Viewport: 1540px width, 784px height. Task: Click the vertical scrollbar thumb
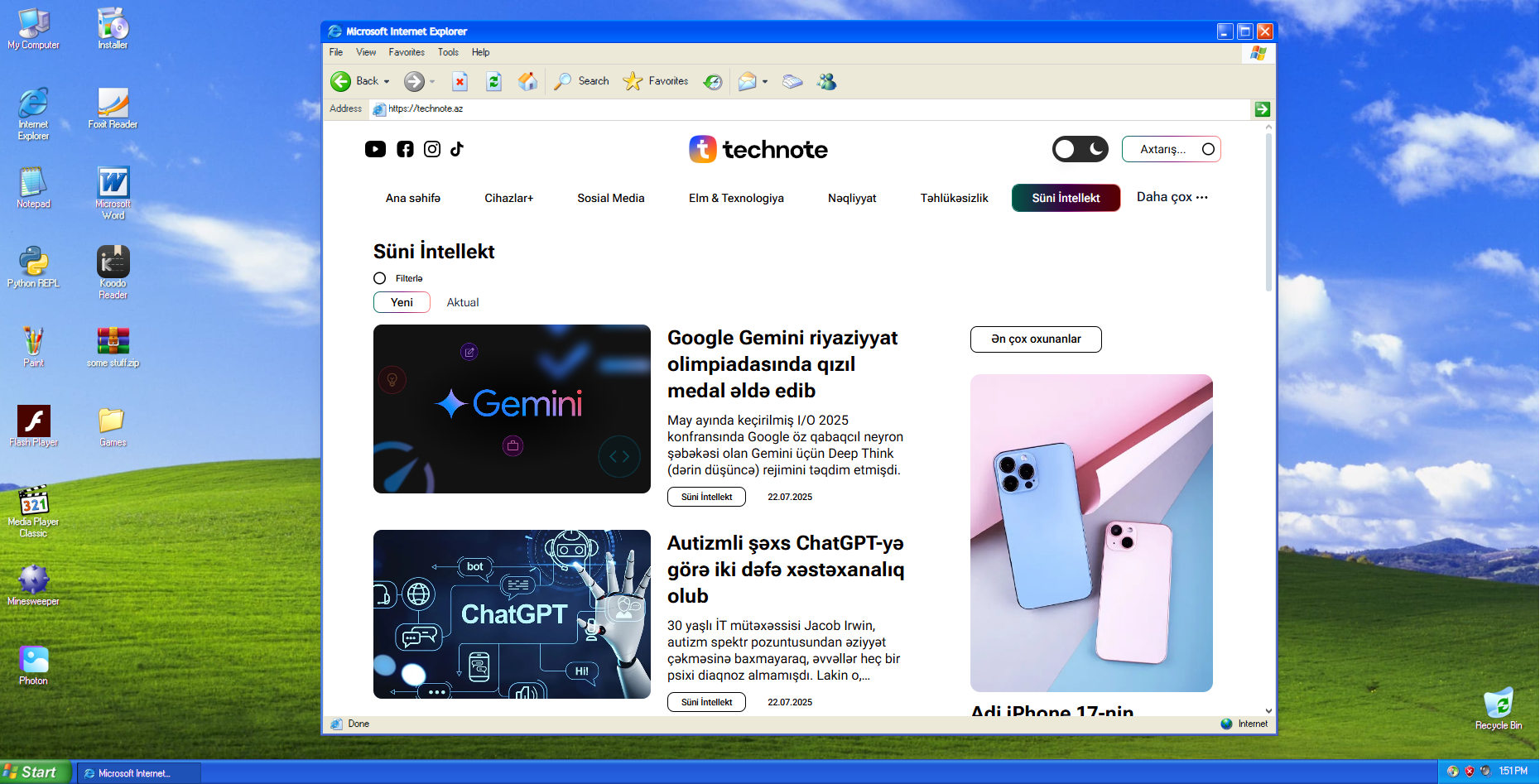pyautogui.click(x=1268, y=212)
